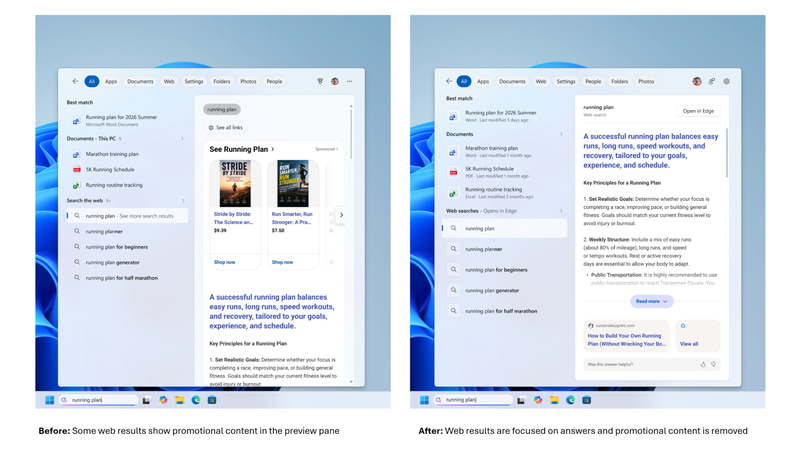Expand 'Web searches - Opens in Edge' section
This screenshot has width=800, height=450.
(561, 211)
